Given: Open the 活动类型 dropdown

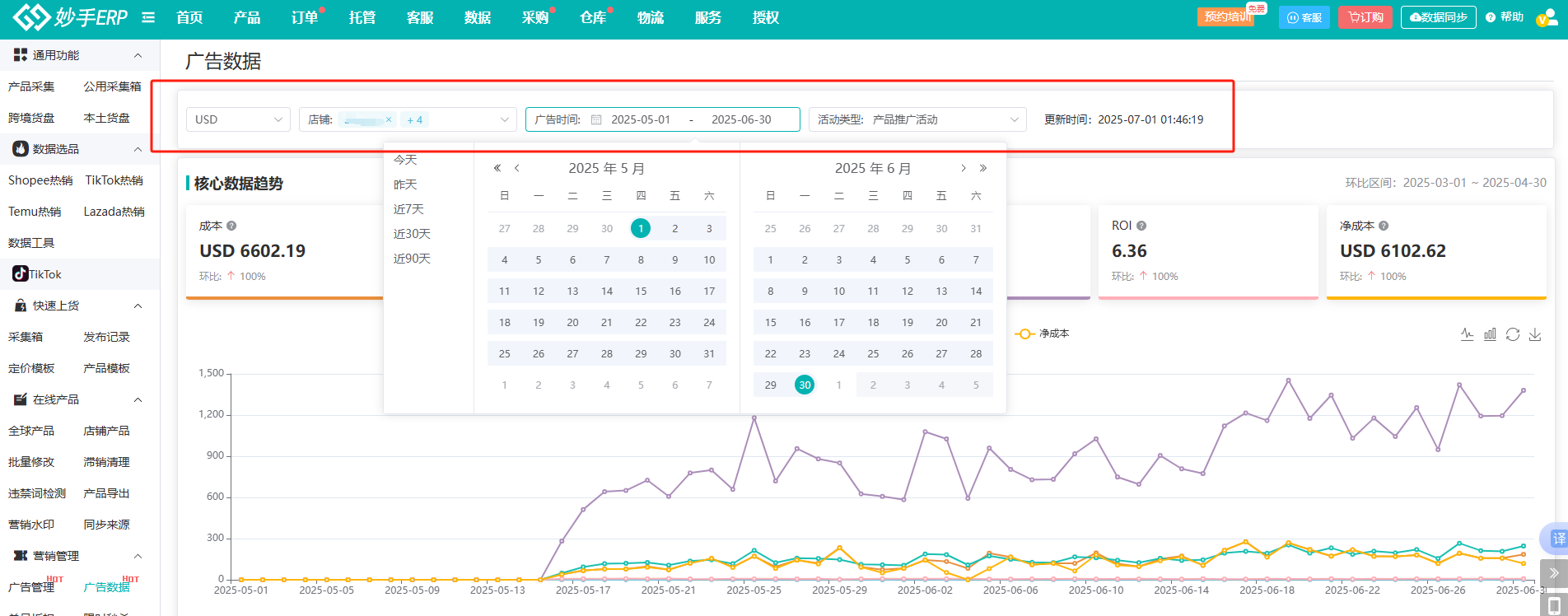Looking at the screenshot, I should [x=917, y=119].
